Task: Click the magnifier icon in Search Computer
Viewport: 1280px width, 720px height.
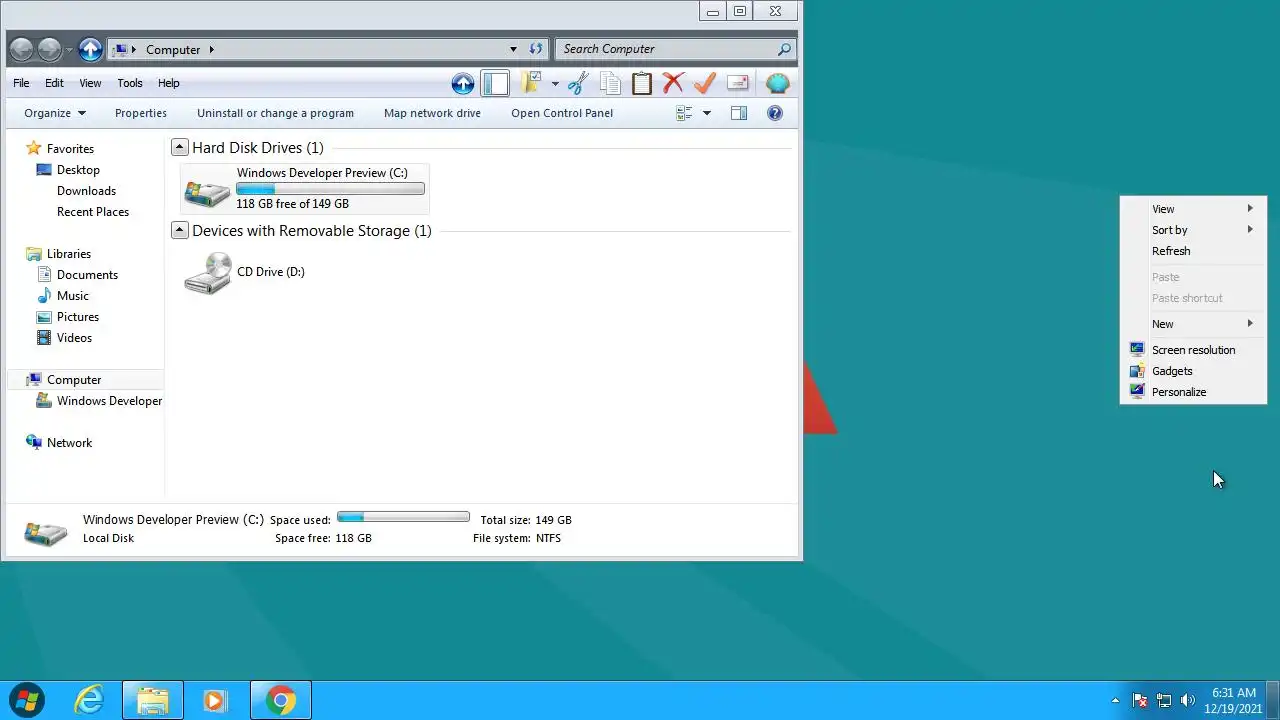Action: [x=784, y=49]
